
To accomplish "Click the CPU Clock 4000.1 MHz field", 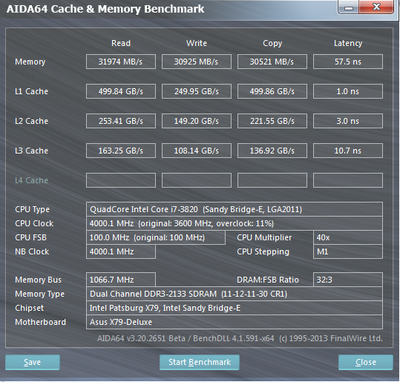I will (x=234, y=223).
